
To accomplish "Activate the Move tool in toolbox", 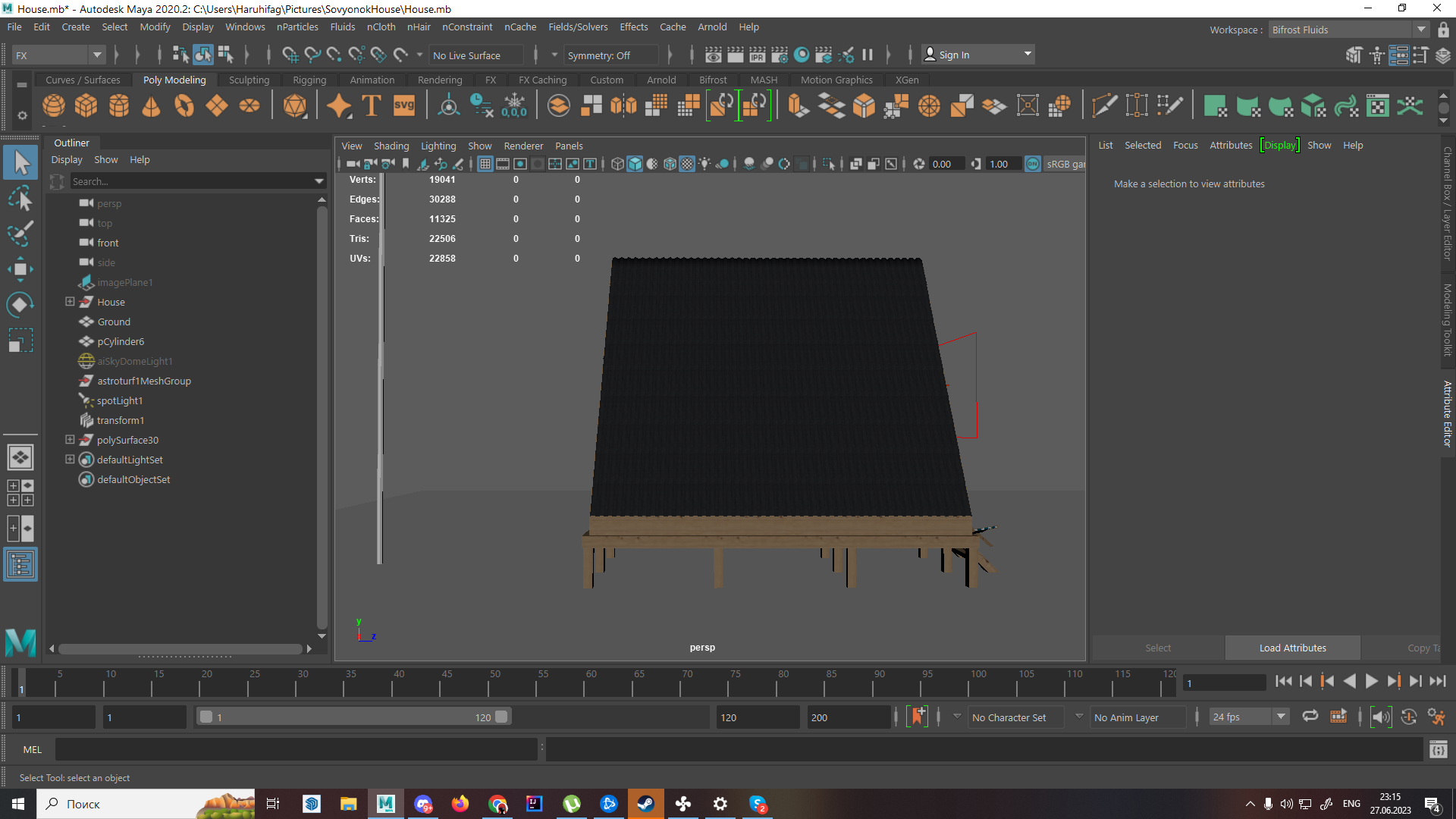I will point(20,269).
